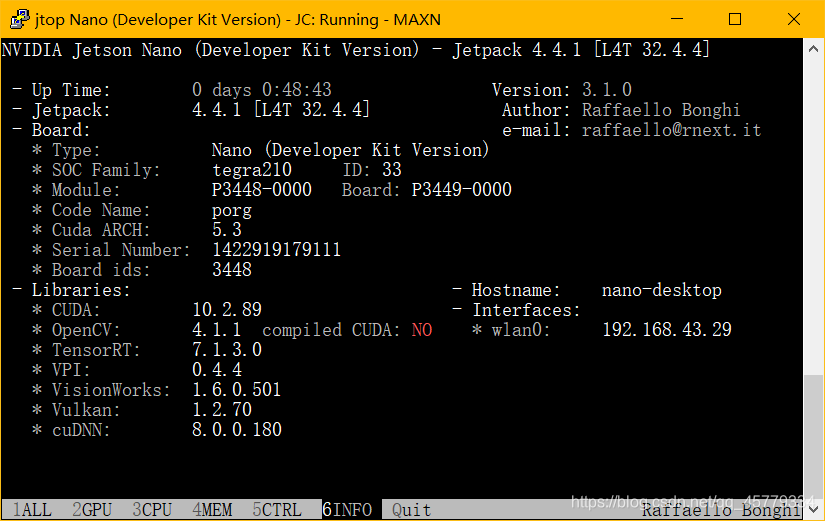
Task: Click Board value P3449-0000
Action: tap(461, 190)
